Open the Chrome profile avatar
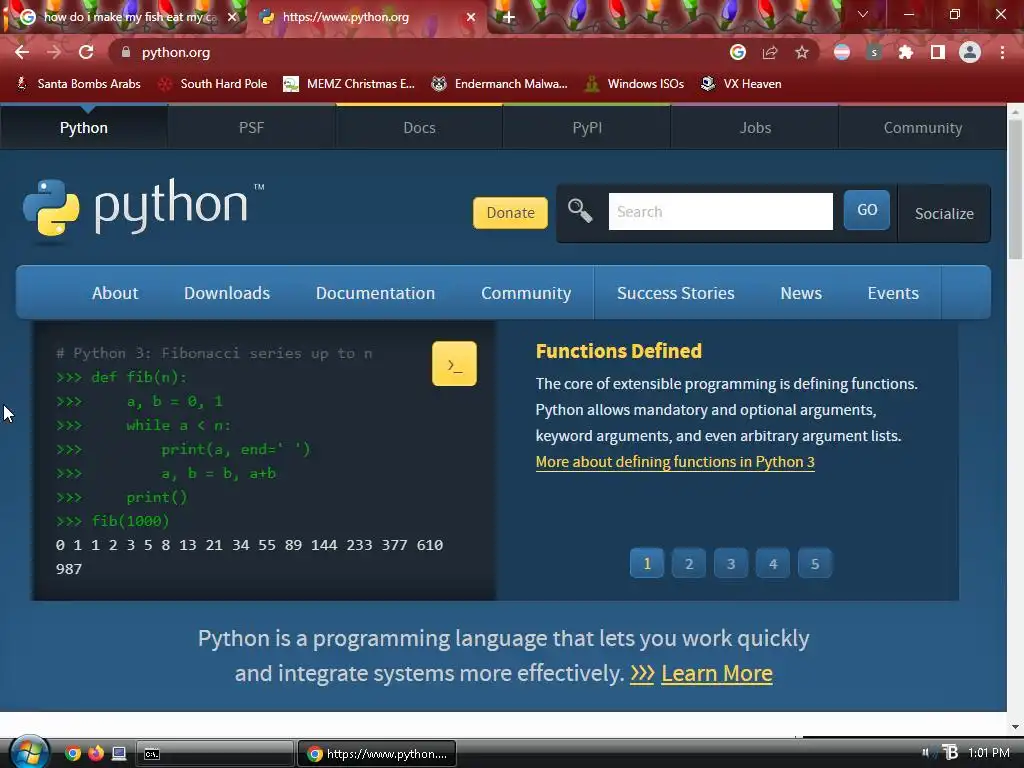This screenshot has width=1024, height=768. tap(970, 52)
